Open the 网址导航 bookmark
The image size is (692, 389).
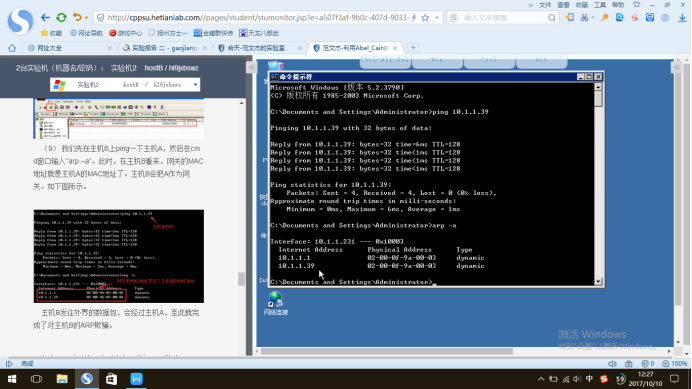[86, 33]
